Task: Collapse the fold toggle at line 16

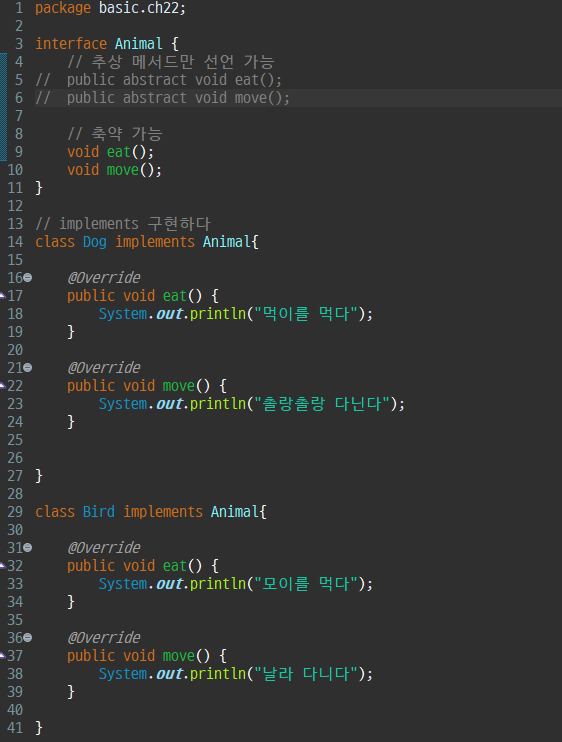Action: [28, 278]
